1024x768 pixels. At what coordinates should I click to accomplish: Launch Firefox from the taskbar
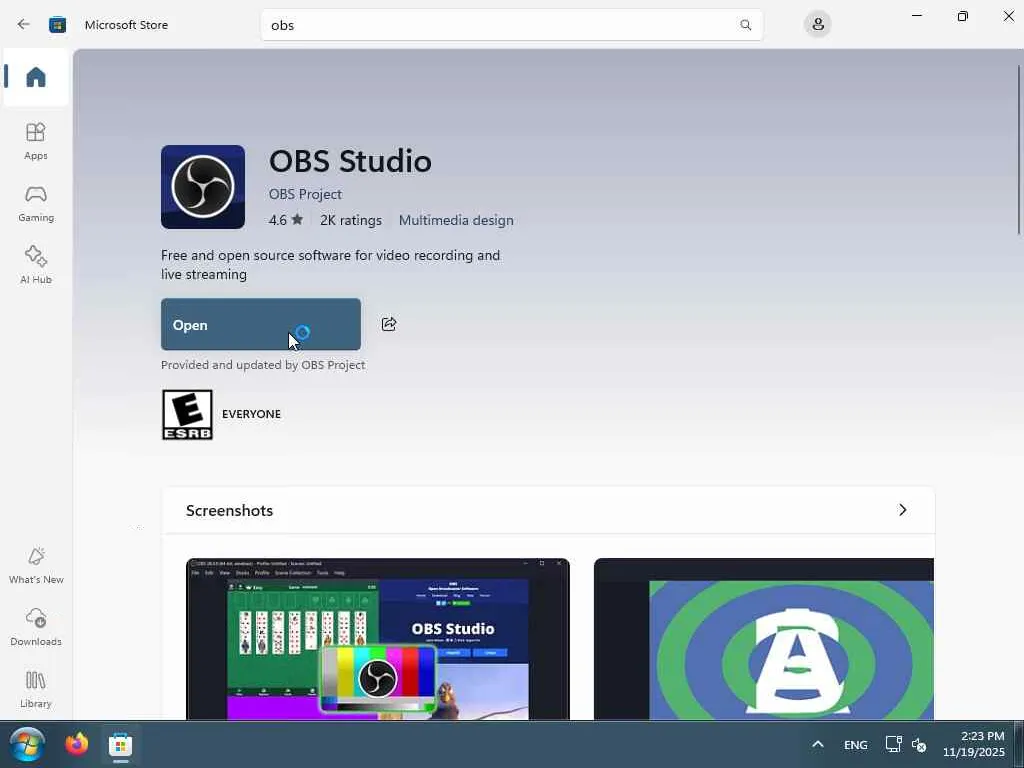76,744
